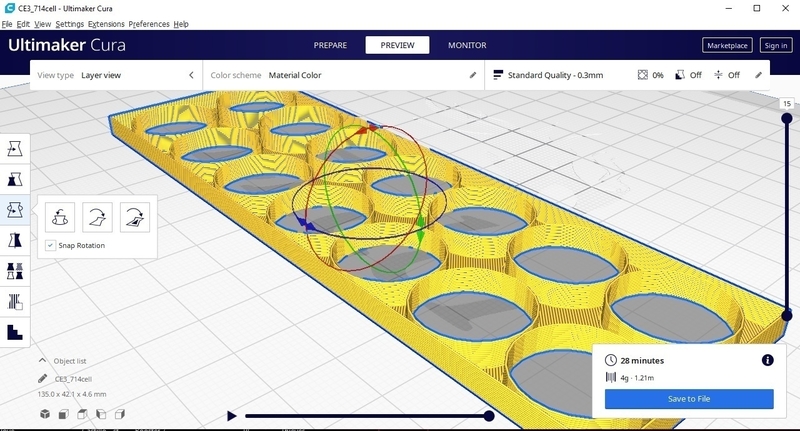Select the Move tool in left toolbar
Screen dimensions: 800x431
(x=15, y=148)
